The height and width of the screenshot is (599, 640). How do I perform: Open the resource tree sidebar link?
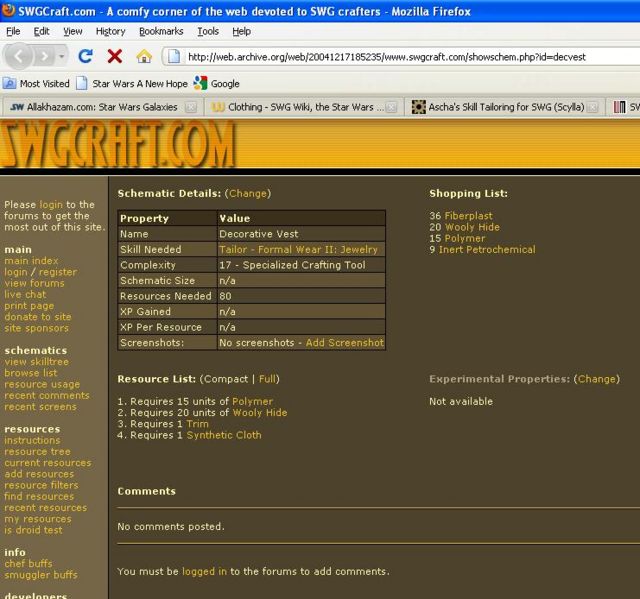pyautogui.click(x=36, y=452)
